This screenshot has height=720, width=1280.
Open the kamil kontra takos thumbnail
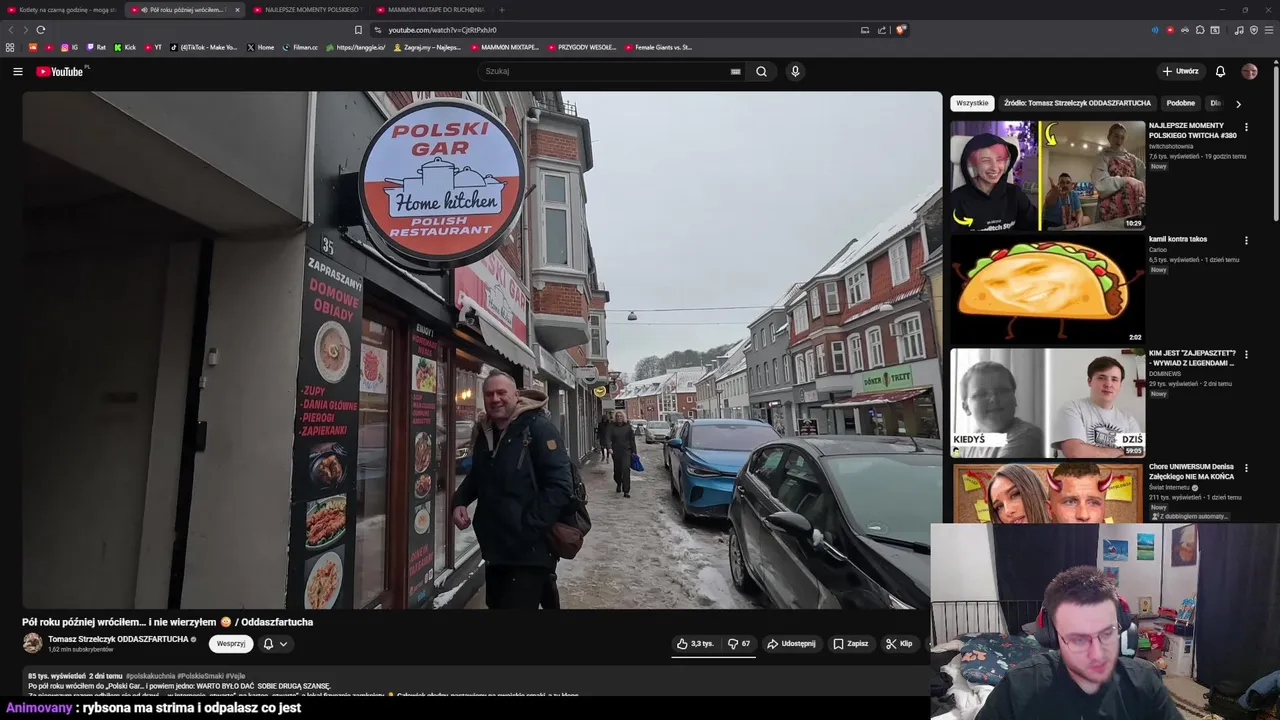point(1047,289)
